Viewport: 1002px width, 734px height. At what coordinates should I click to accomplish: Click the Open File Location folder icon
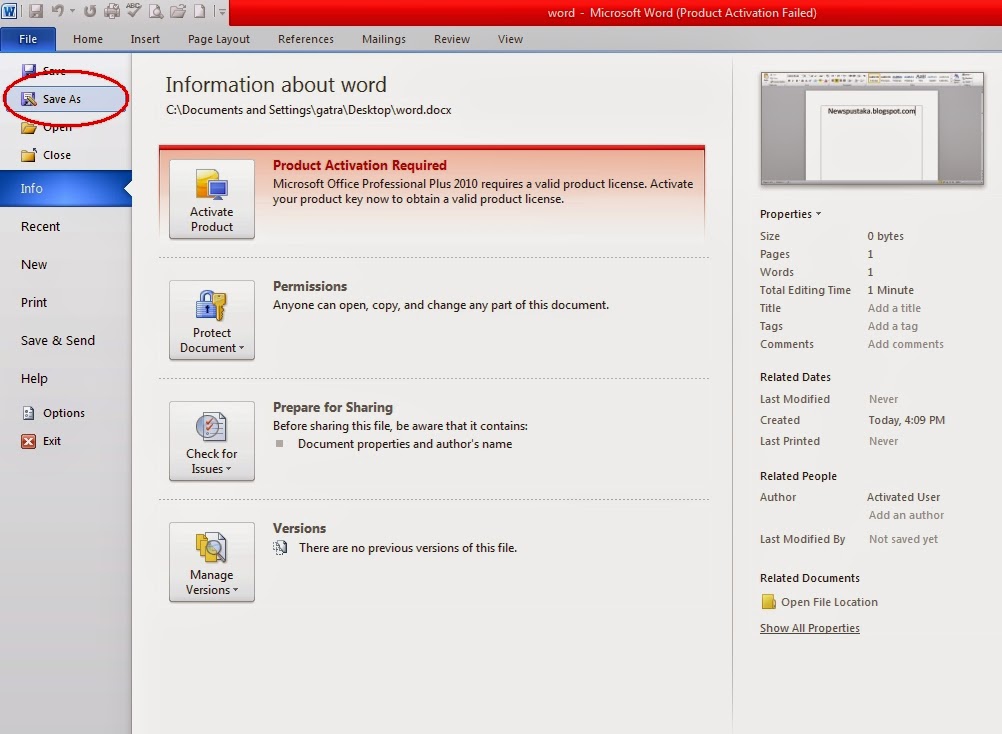[768, 602]
